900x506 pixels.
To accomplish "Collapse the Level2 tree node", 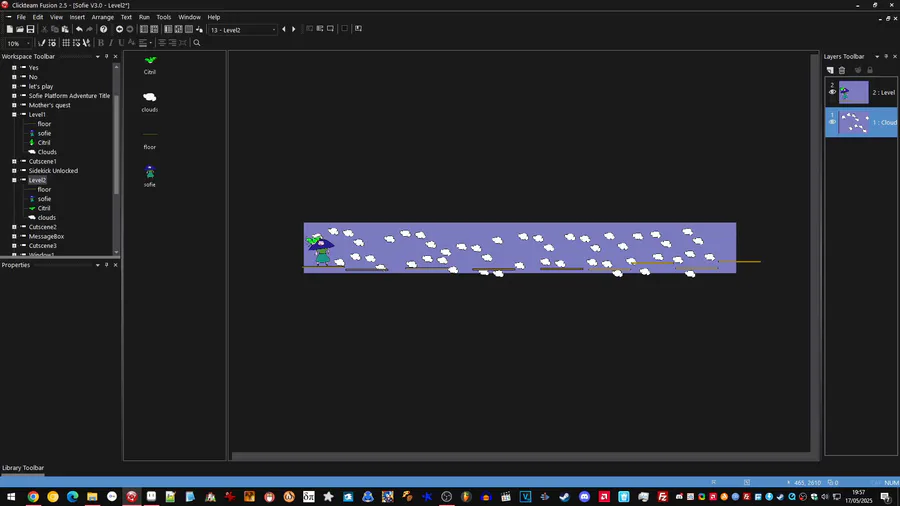I will click(x=14, y=180).
